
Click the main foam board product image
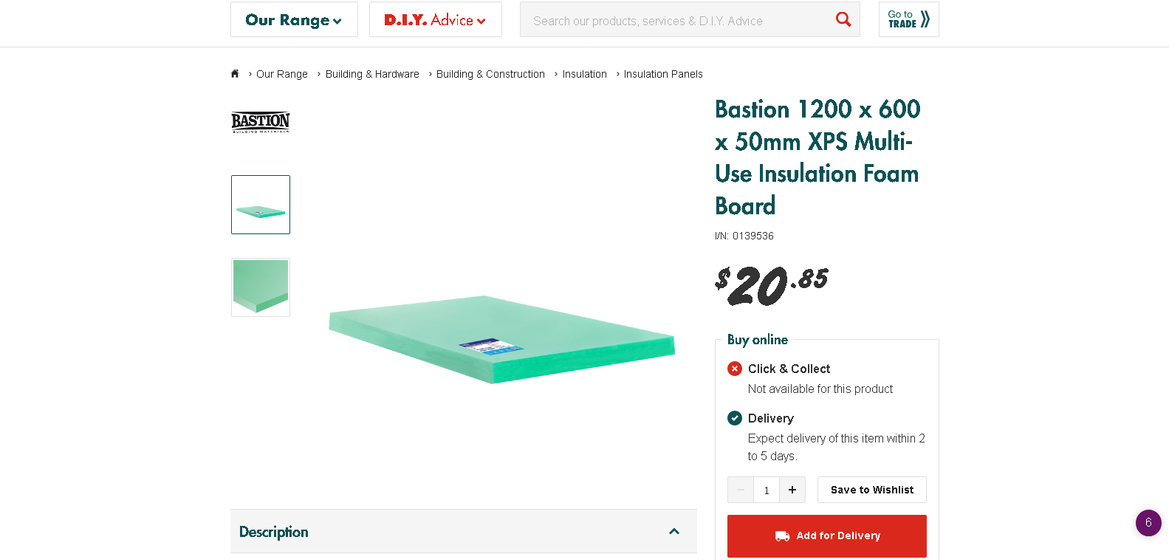[x=502, y=338]
